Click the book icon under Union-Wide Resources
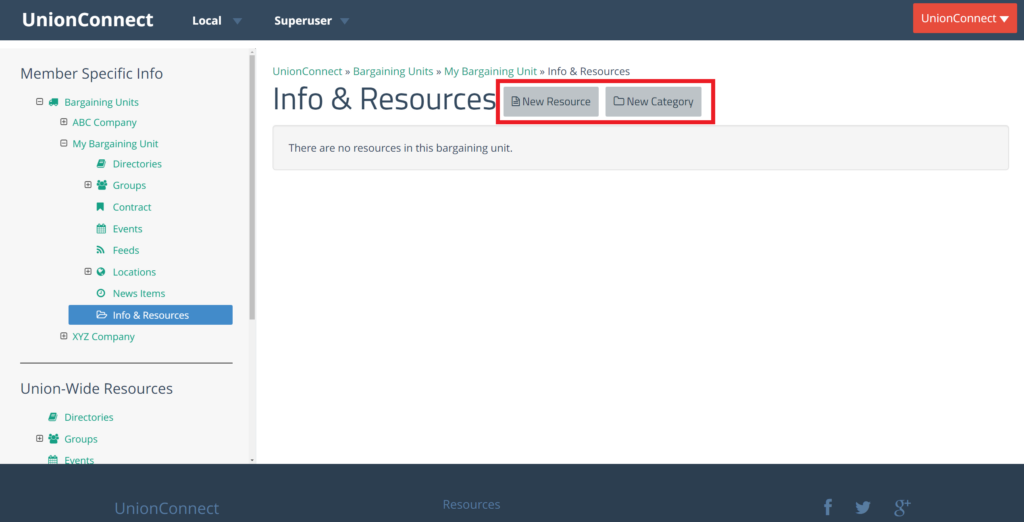The height and width of the screenshot is (522, 1024). point(53,417)
